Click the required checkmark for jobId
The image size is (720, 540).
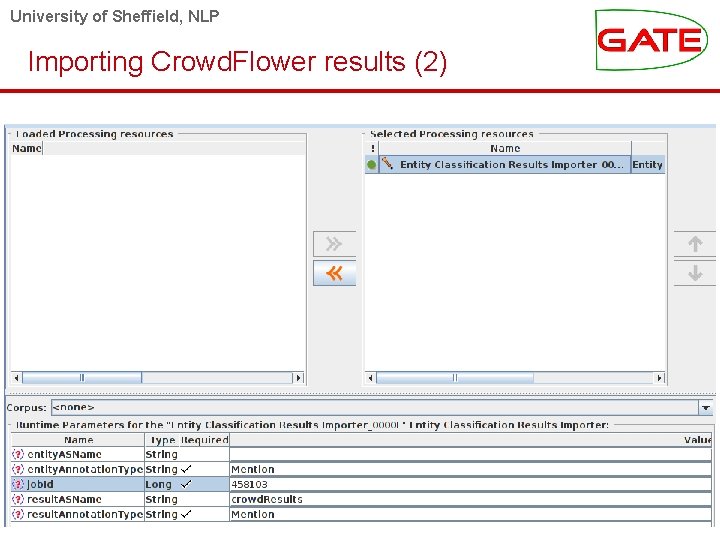(186, 484)
